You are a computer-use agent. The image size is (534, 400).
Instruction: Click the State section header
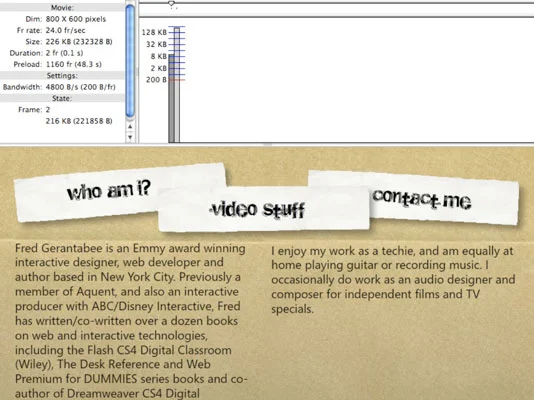point(62,98)
